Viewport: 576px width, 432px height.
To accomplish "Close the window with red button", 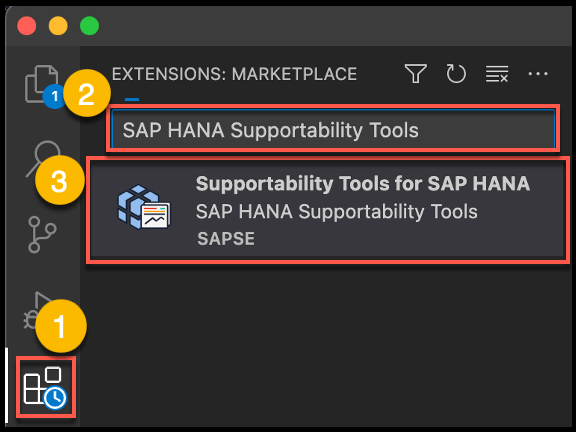I will pos(26,26).
